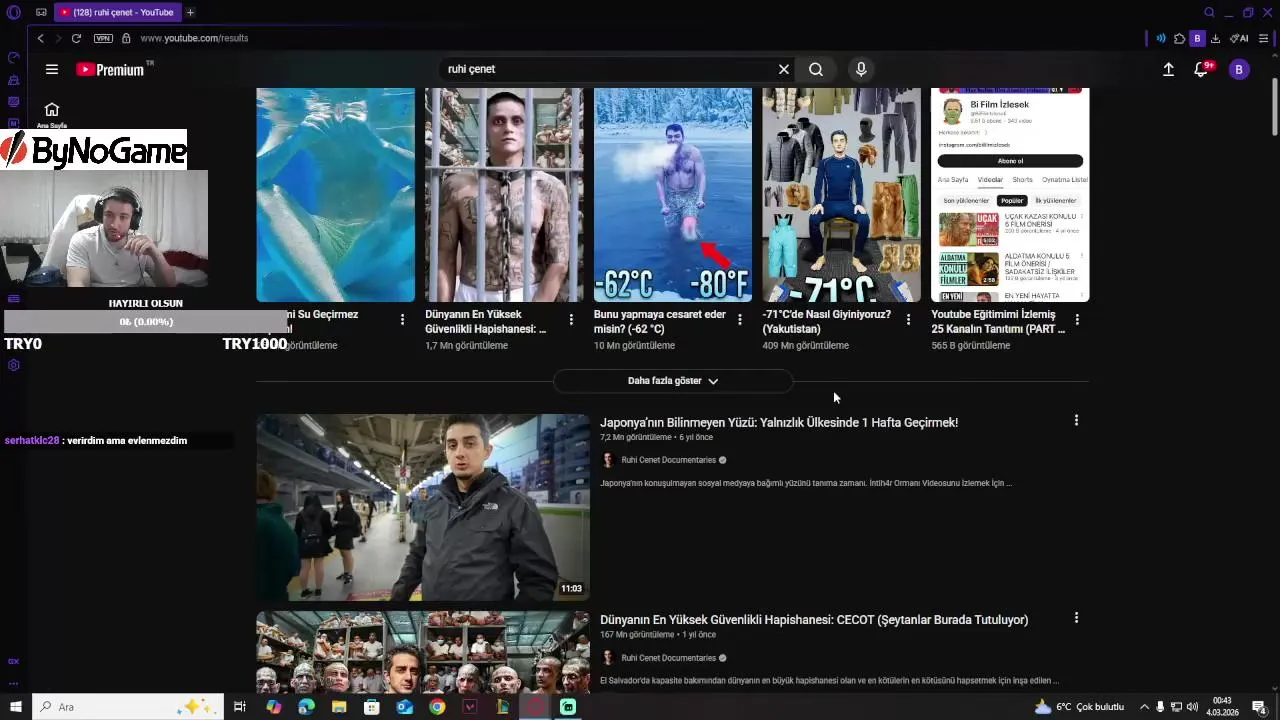Image resolution: width=1280 pixels, height=720 pixels.
Task: Open more options for Bunu yapmaya cesaret short
Action: coord(740,320)
